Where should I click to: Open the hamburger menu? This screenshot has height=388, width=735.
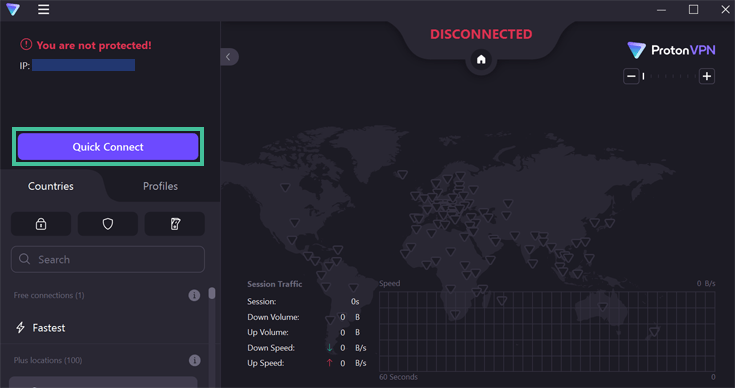tap(44, 9)
